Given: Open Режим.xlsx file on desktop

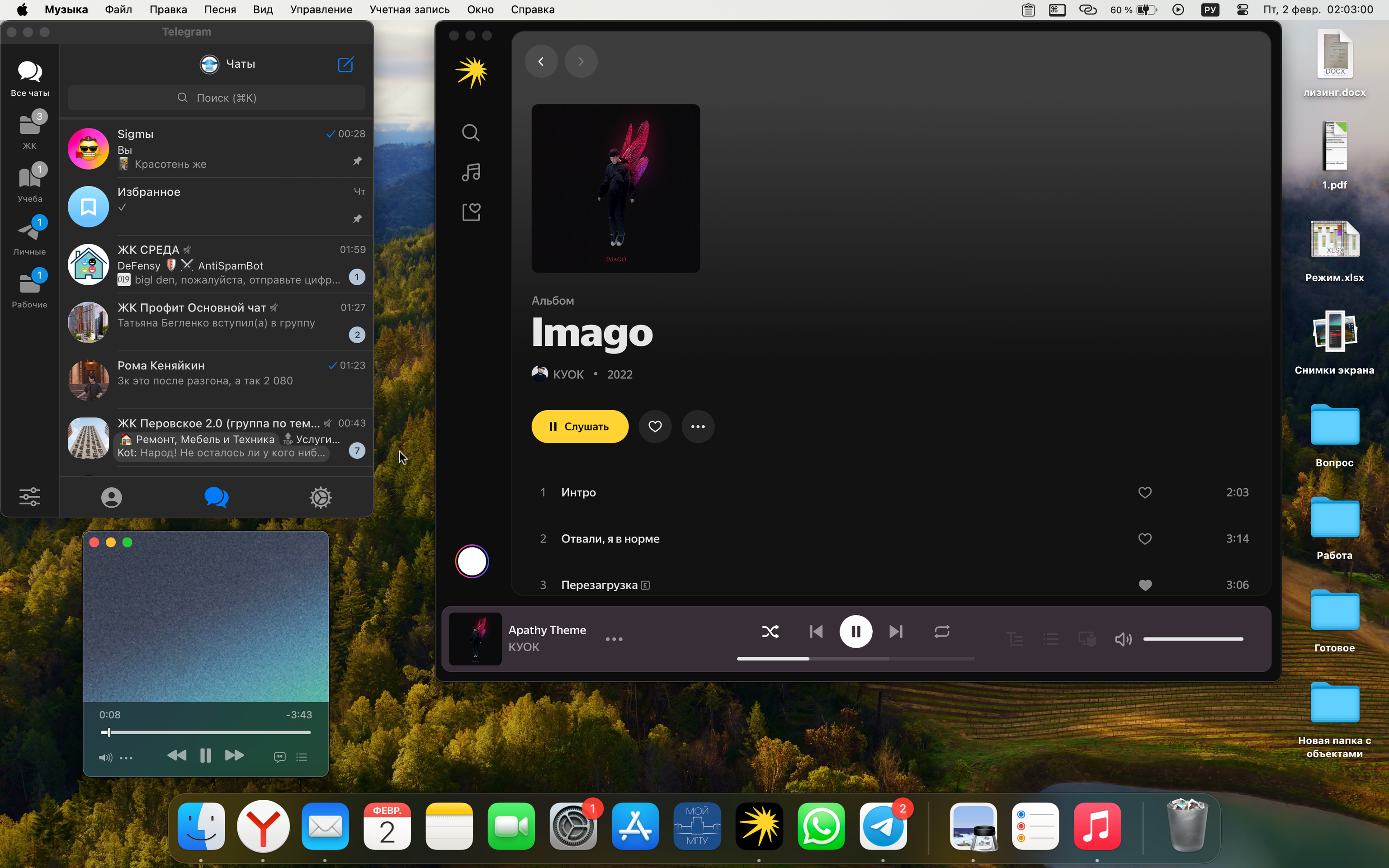Looking at the screenshot, I should pos(1334,251).
